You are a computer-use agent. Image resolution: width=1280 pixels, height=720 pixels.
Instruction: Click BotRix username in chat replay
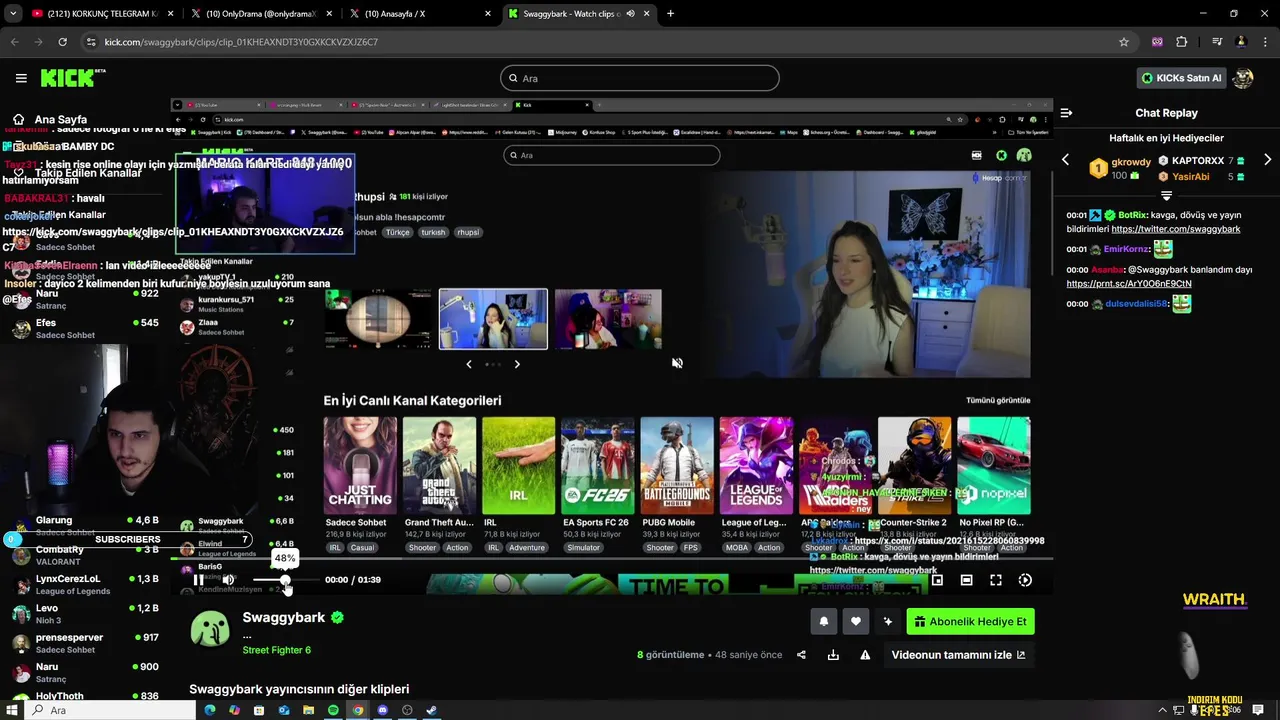click(x=1132, y=215)
